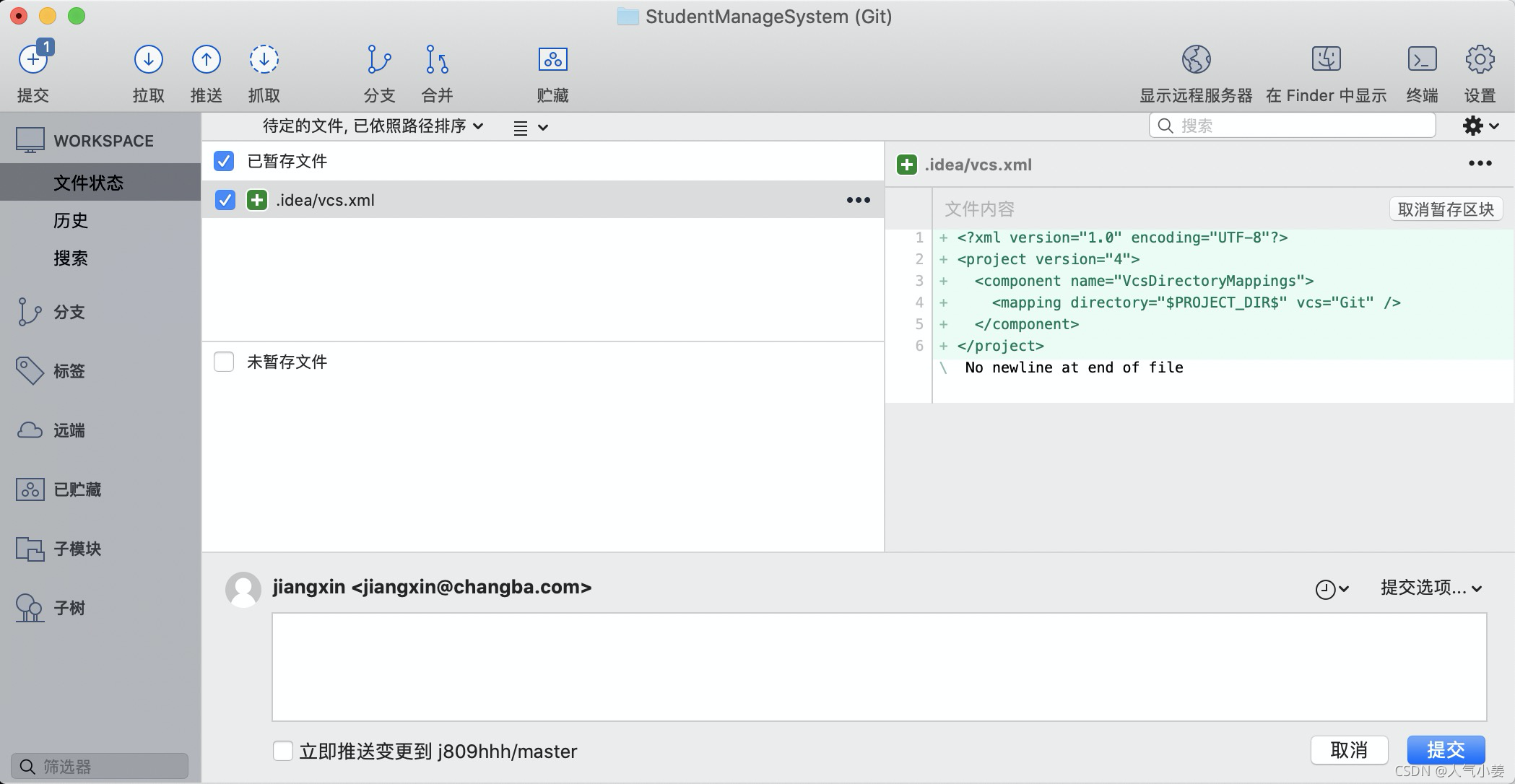Click the 'No newline at end of file' text
This screenshot has height=784, width=1515.
tap(1074, 367)
